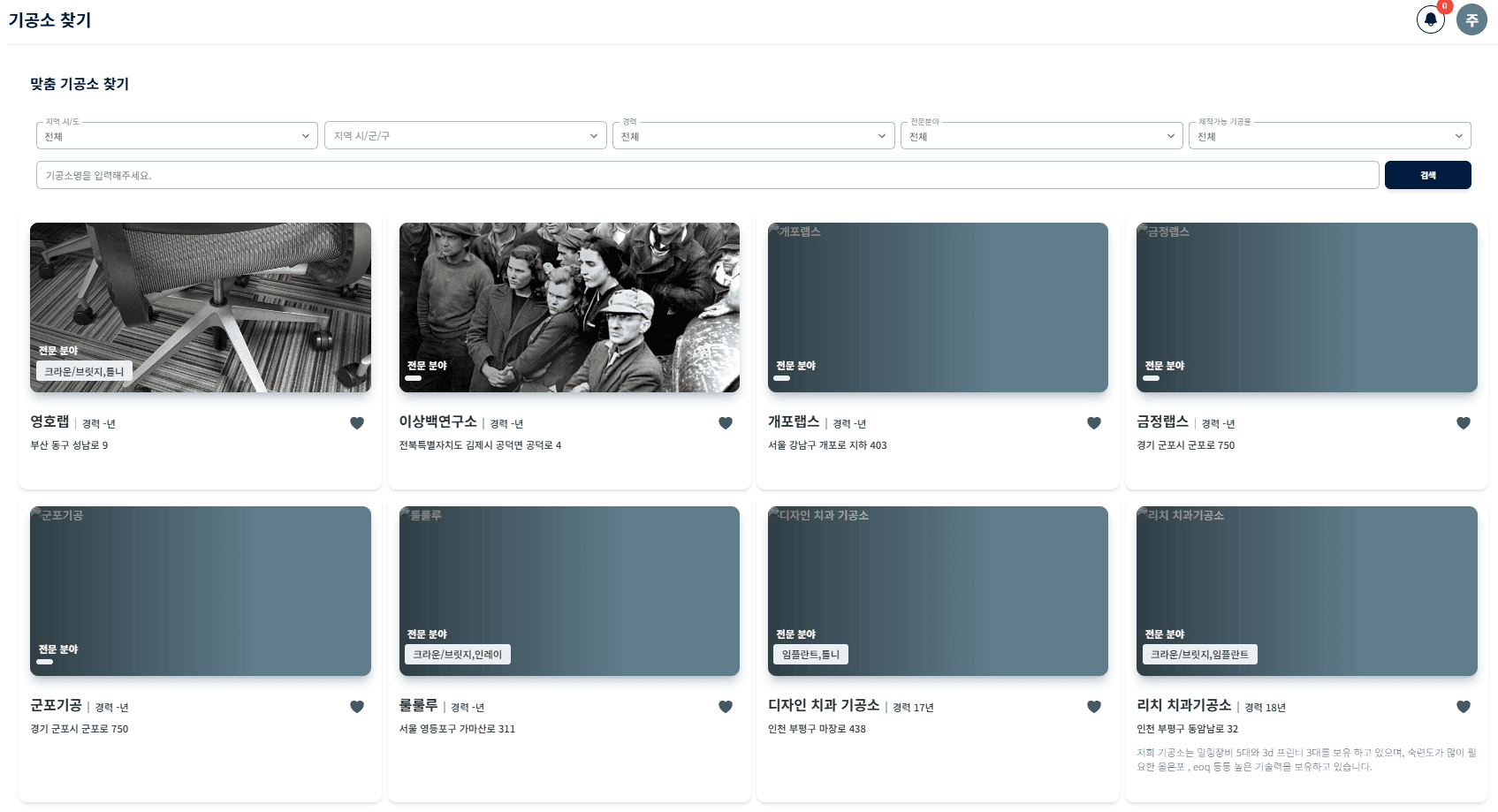Click the 영호랩 lab name
The width and height of the screenshot is (1498, 812).
(49, 422)
